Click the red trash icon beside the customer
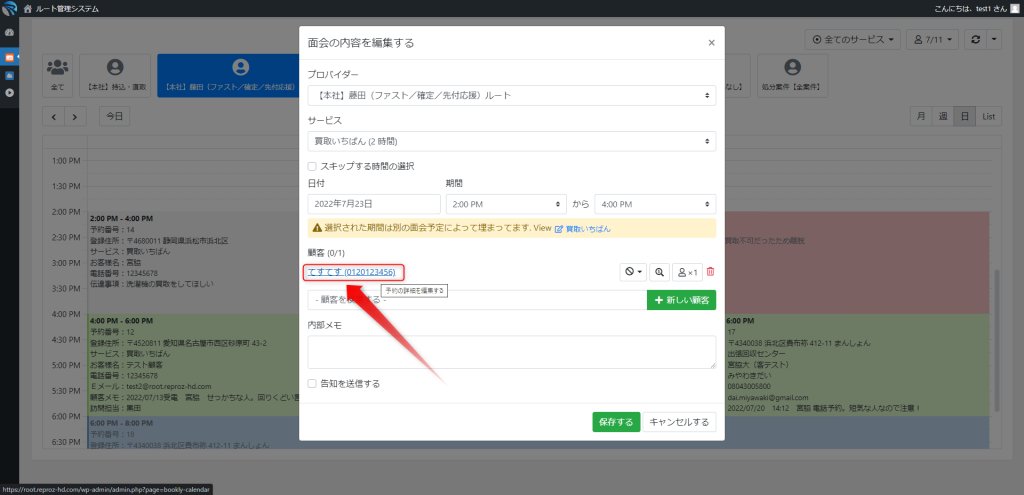Image resolution: width=1024 pixels, height=495 pixels. (x=710, y=272)
